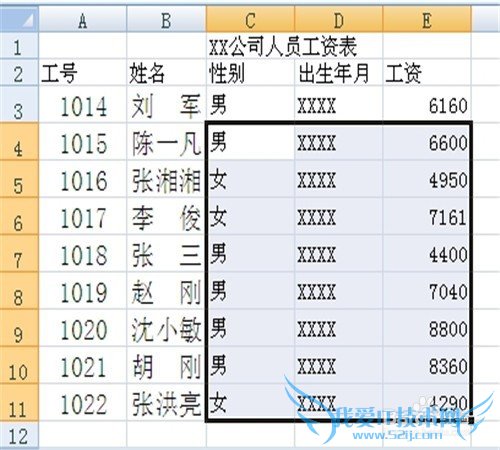This screenshot has height=450, width=500.
Task: Select row 11 header
Action: 19,402
